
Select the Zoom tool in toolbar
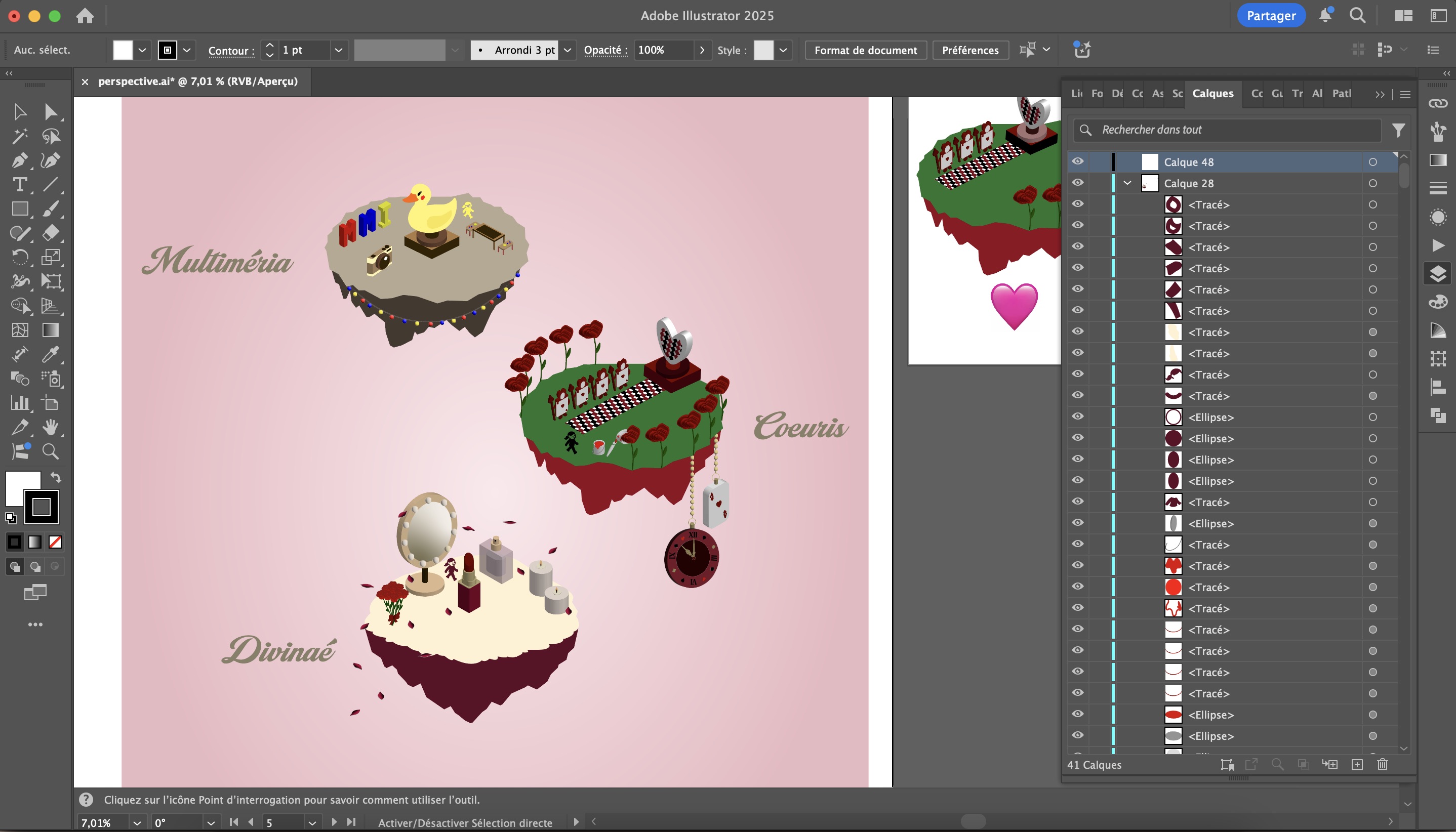(x=50, y=451)
